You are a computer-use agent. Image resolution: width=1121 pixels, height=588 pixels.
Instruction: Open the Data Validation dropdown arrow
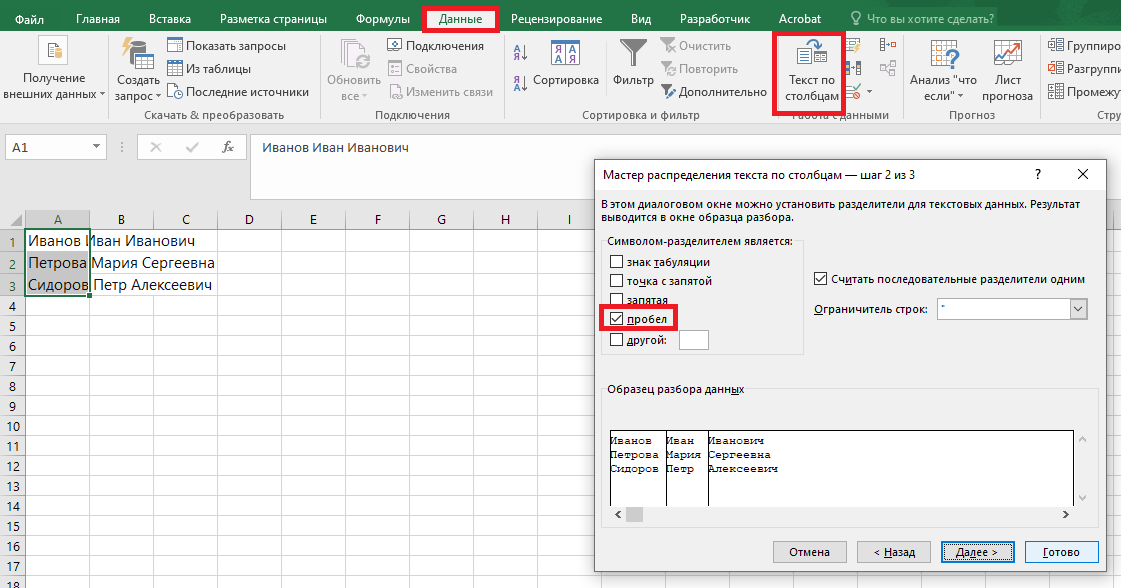[x=869, y=92]
